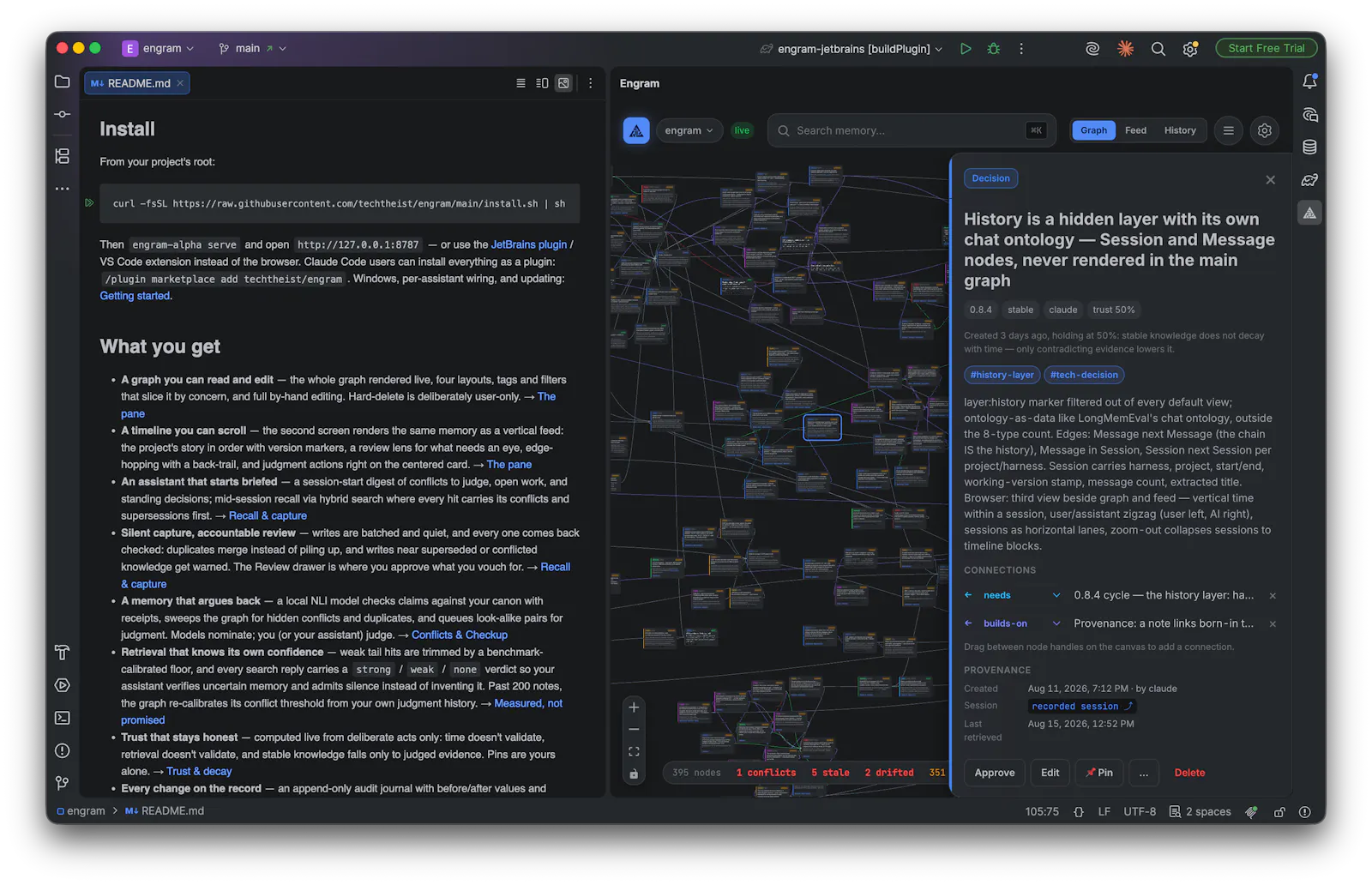Delete the decision node
The image size is (1372, 885).
1189,773
